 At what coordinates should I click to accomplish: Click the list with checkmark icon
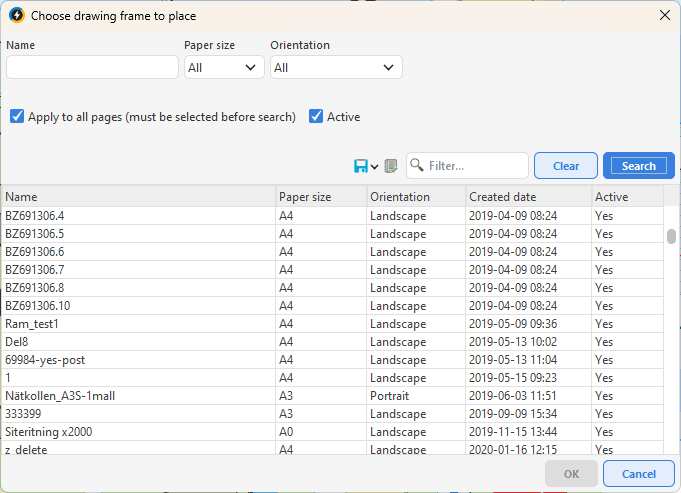[x=391, y=166]
